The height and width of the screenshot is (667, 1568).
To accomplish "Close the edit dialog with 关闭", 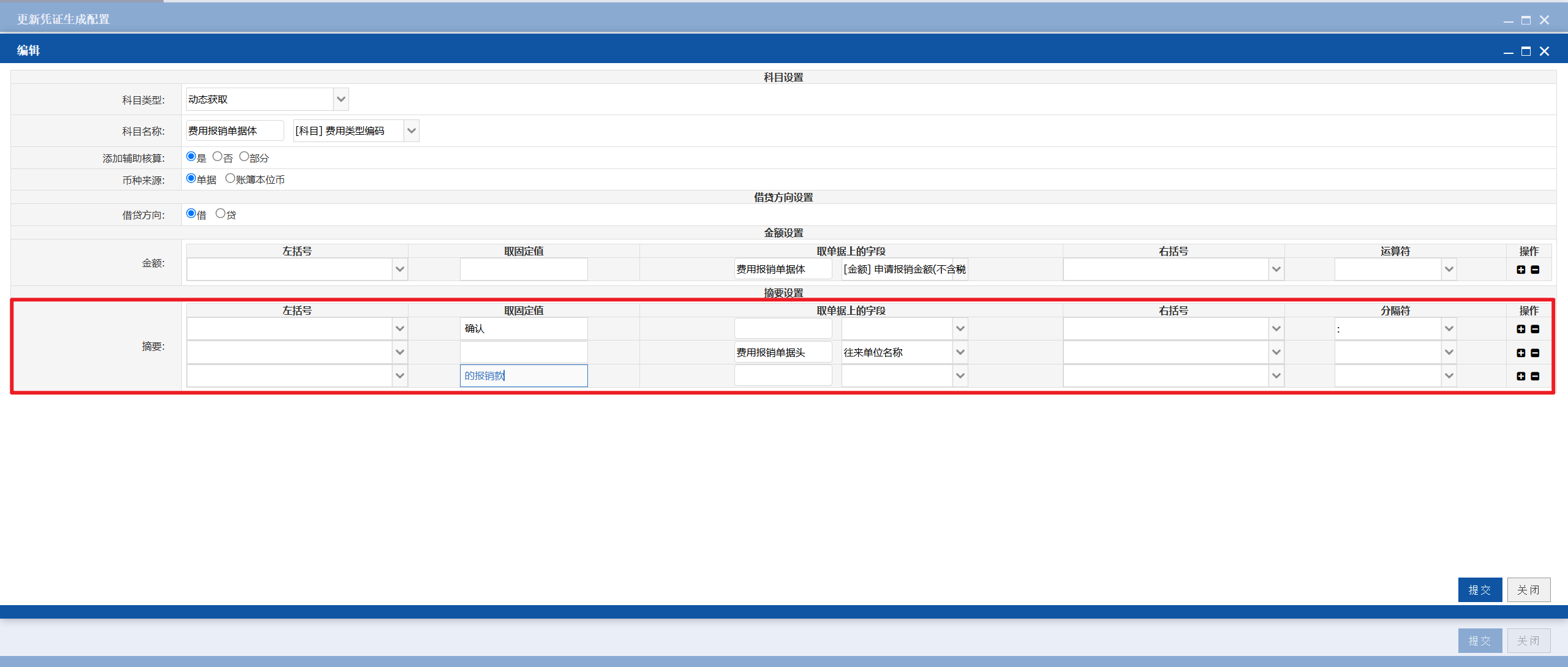I will [x=1529, y=590].
